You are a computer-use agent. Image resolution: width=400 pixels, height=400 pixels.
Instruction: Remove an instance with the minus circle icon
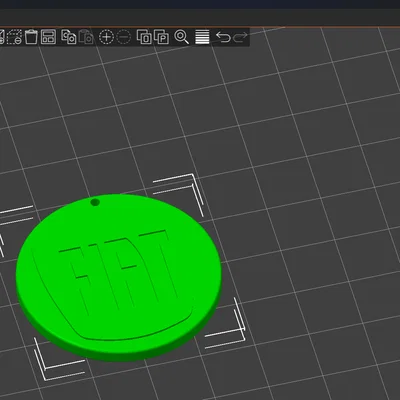(124, 37)
